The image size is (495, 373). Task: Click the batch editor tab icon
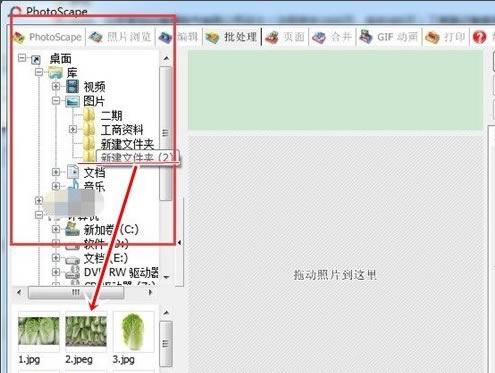212,37
